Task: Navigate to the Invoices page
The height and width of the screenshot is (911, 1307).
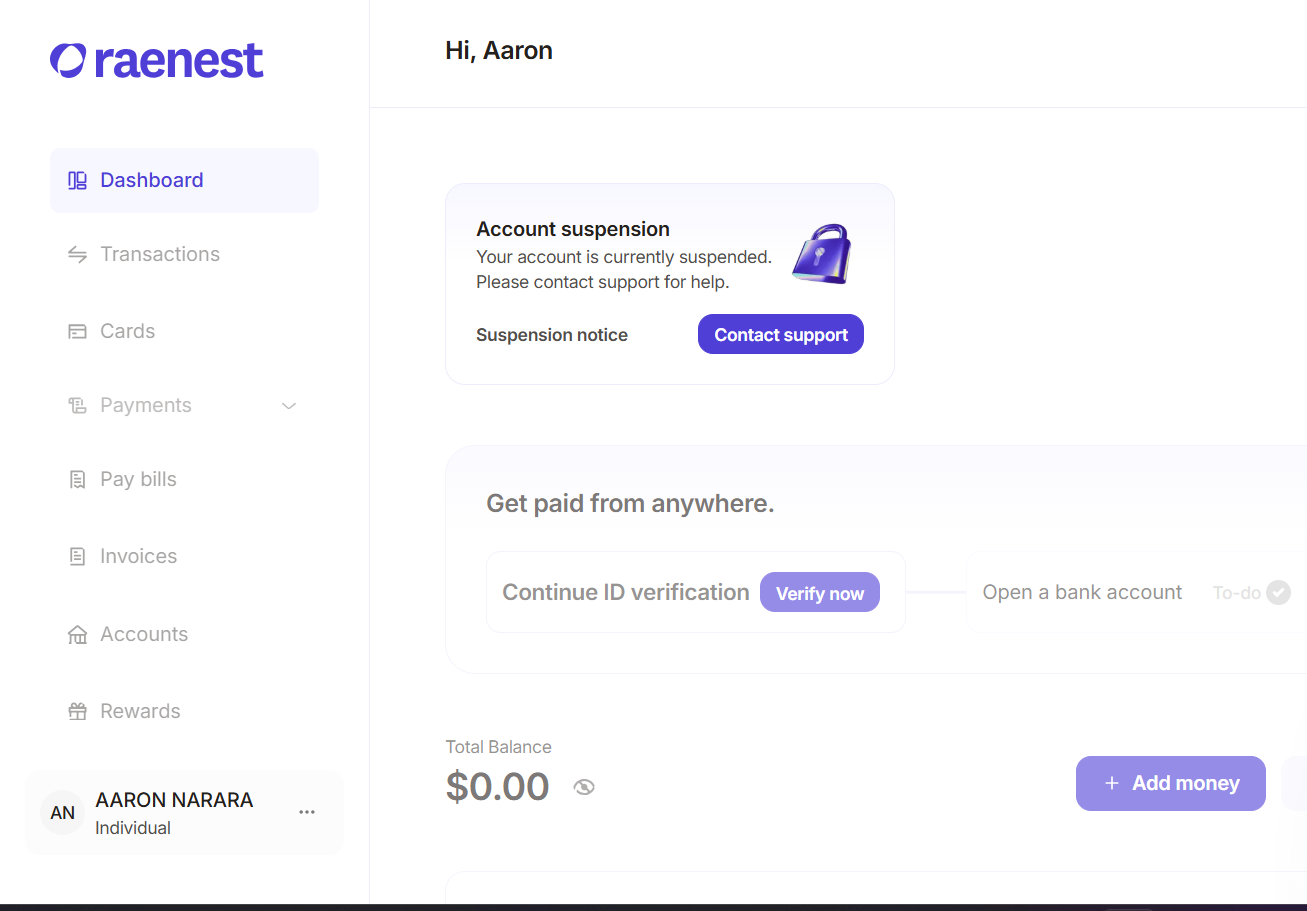Action: tap(184, 557)
